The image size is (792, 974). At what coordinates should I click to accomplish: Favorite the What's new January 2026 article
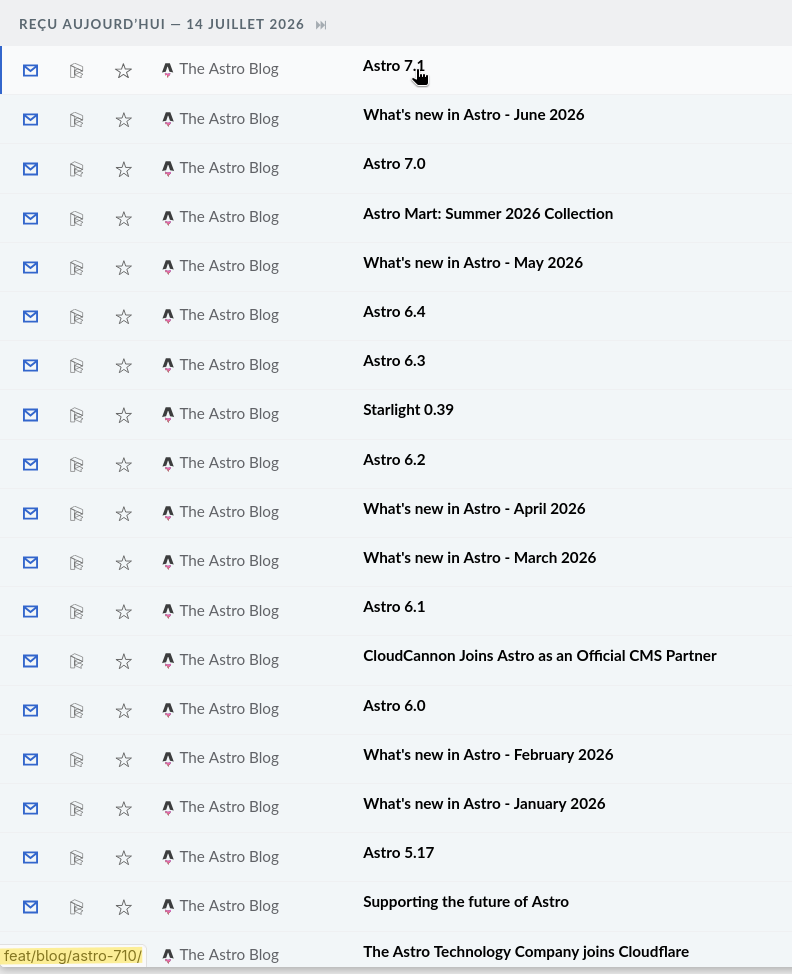124,808
